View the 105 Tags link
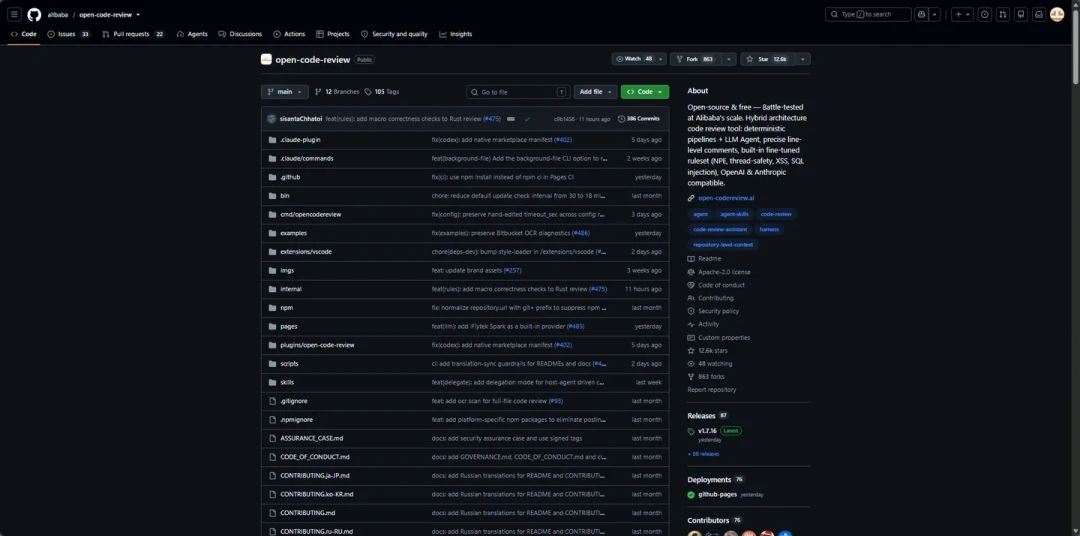Image resolution: width=1080 pixels, height=536 pixels. pyautogui.click(x=382, y=92)
